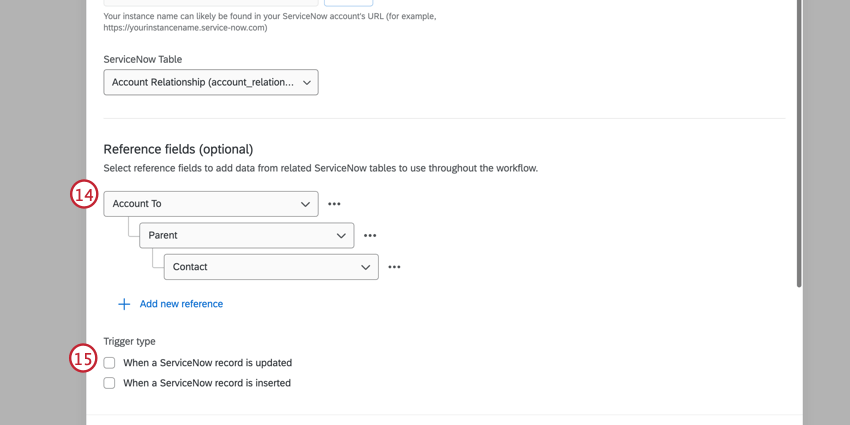850x425 pixels.
Task: Click the red step 14 marker
Action: (84, 194)
